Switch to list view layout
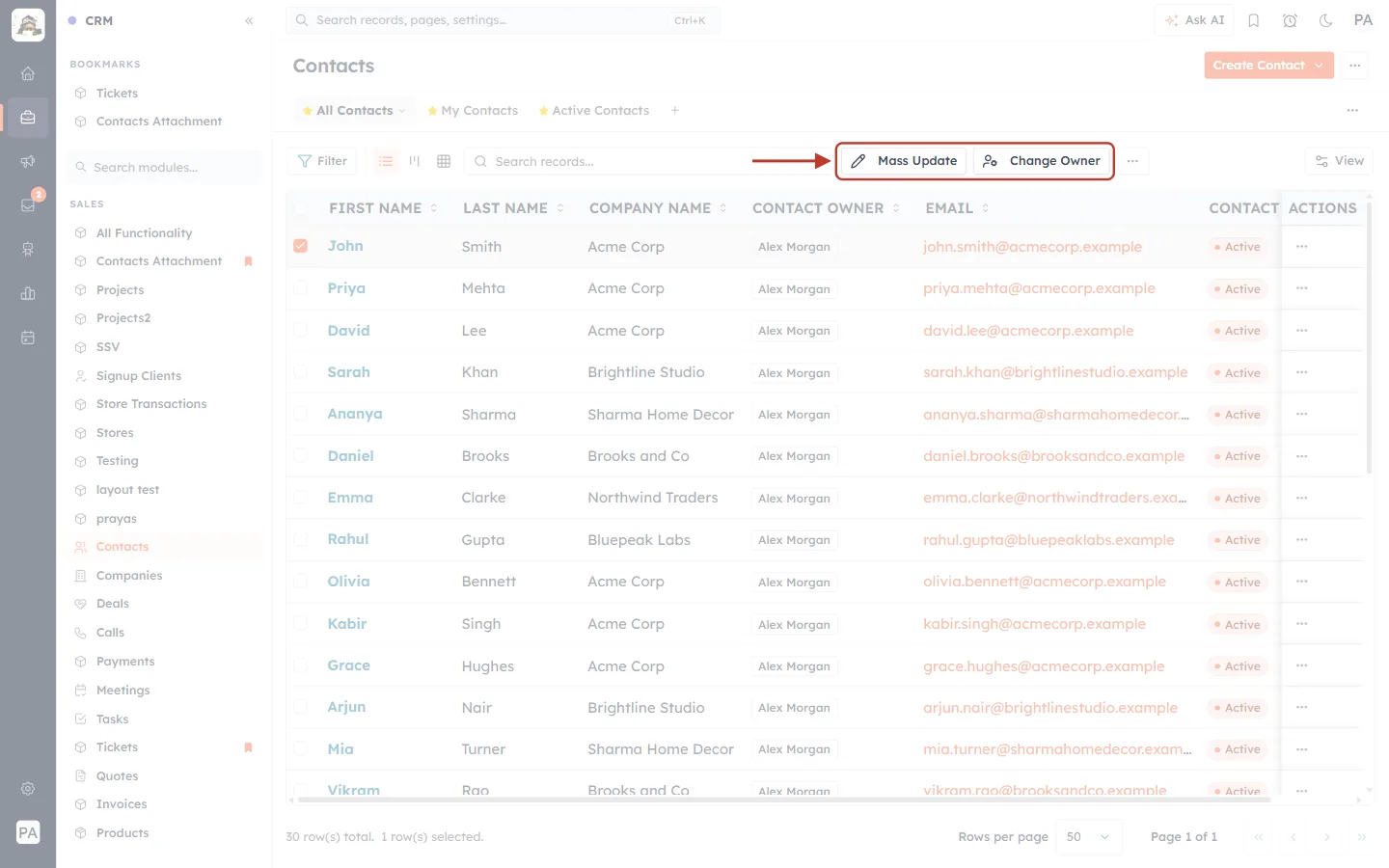1389x868 pixels. 386,161
